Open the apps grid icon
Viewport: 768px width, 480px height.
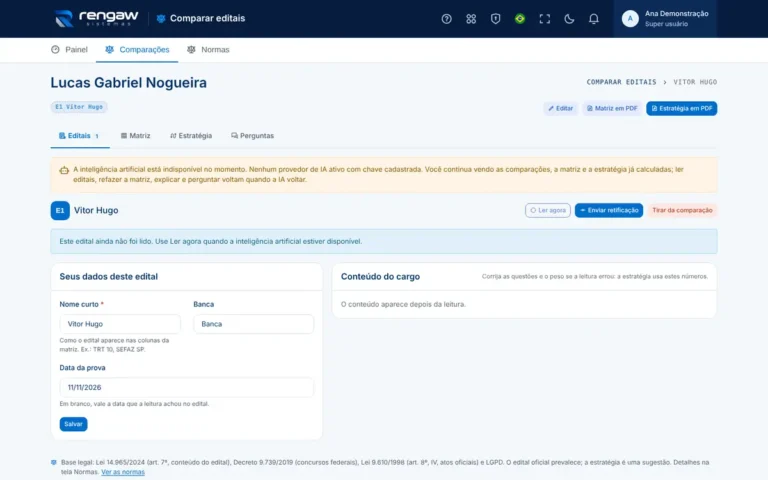click(471, 19)
